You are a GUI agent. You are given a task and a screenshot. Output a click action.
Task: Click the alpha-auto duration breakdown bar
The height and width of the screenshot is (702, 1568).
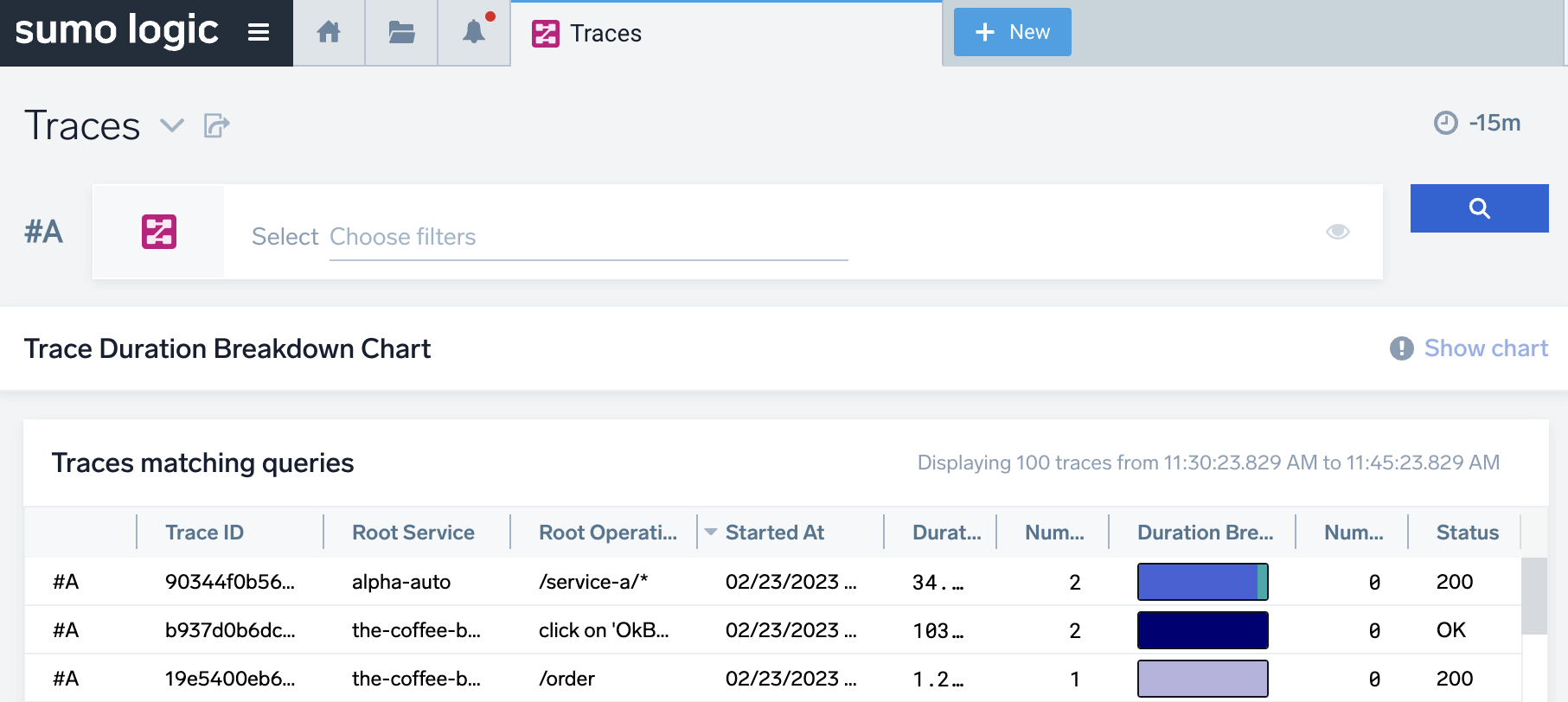coord(1202,582)
